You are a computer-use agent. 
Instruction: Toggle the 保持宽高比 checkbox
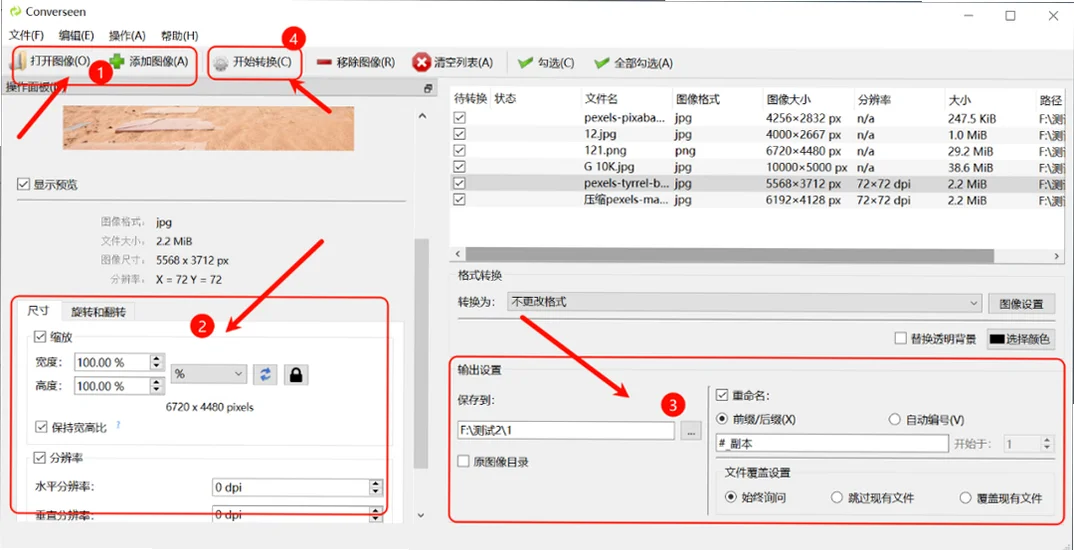point(40,427)
